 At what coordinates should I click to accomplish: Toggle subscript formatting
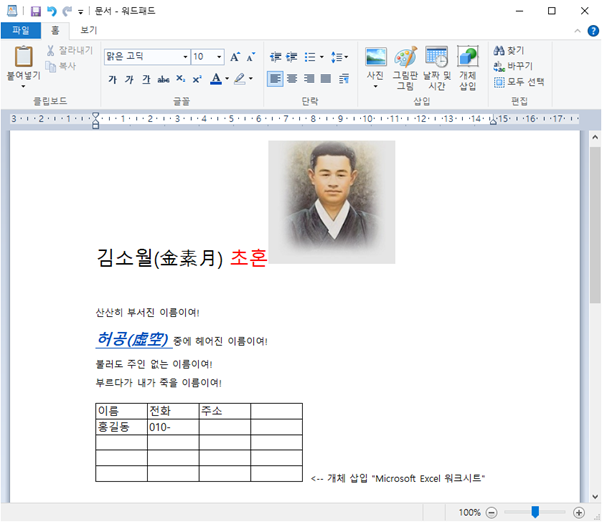click(180, 79)
